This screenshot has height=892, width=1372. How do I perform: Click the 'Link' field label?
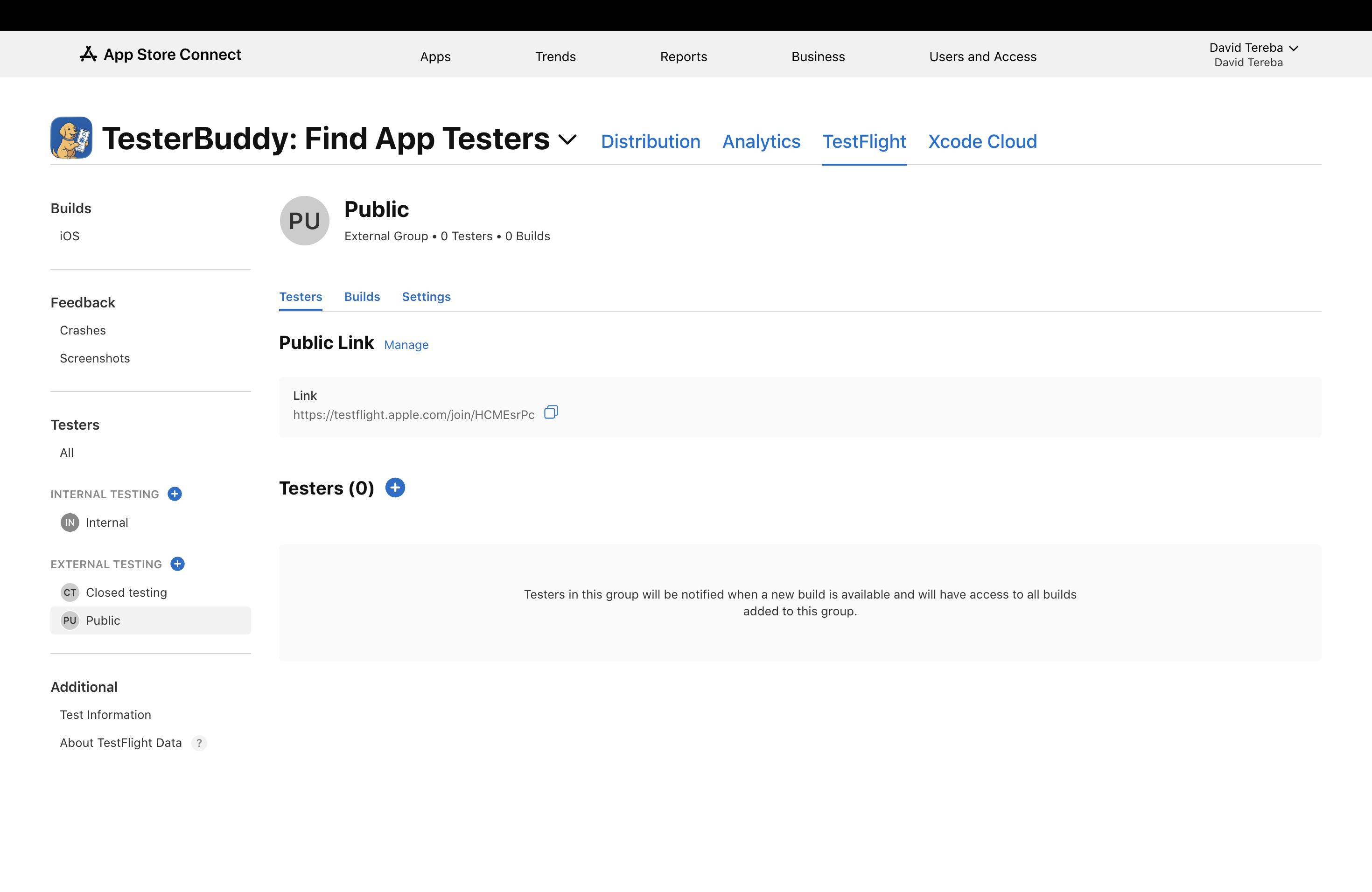(x=305, y=395)
